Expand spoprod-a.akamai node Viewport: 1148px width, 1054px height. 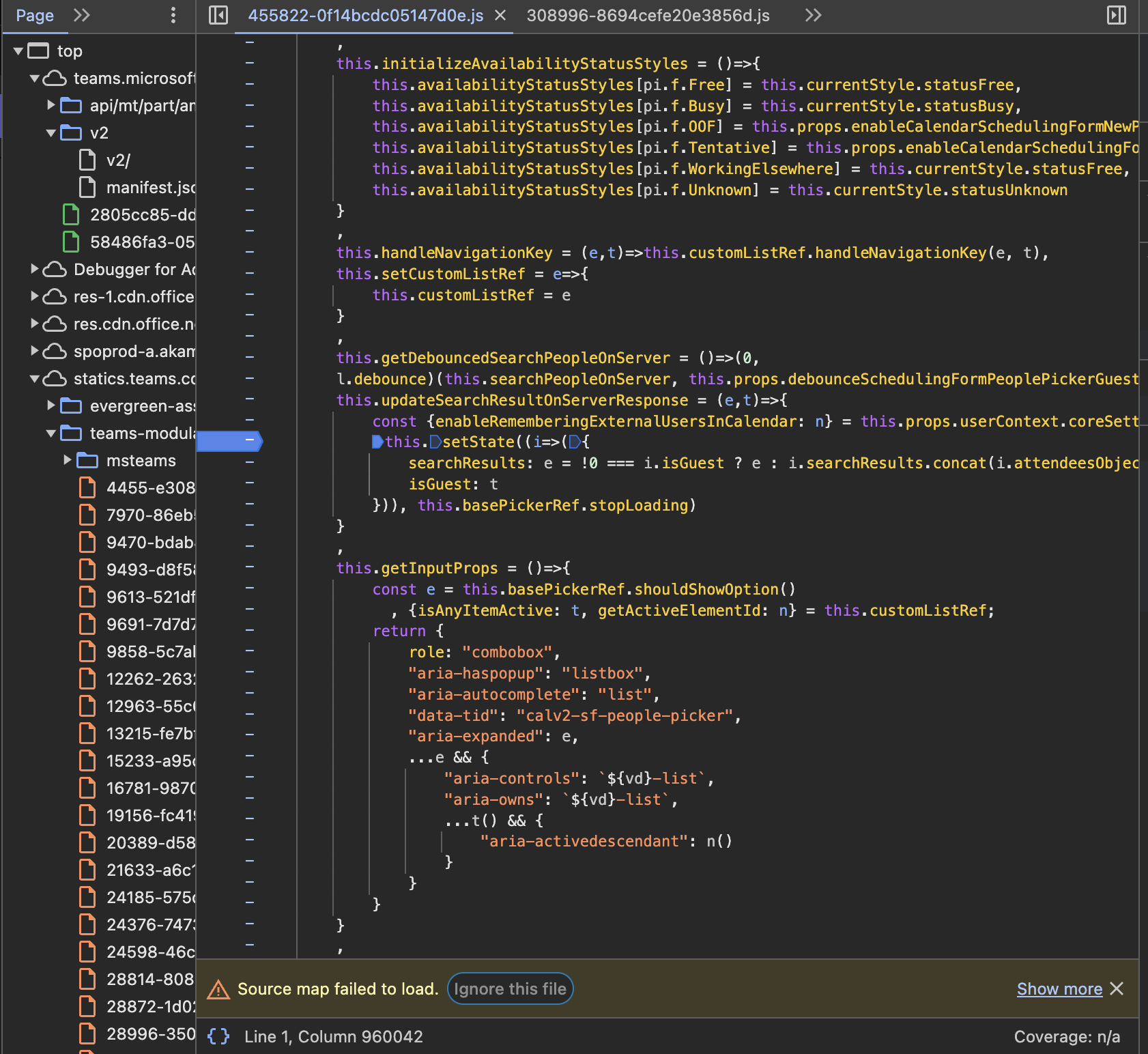35,351
